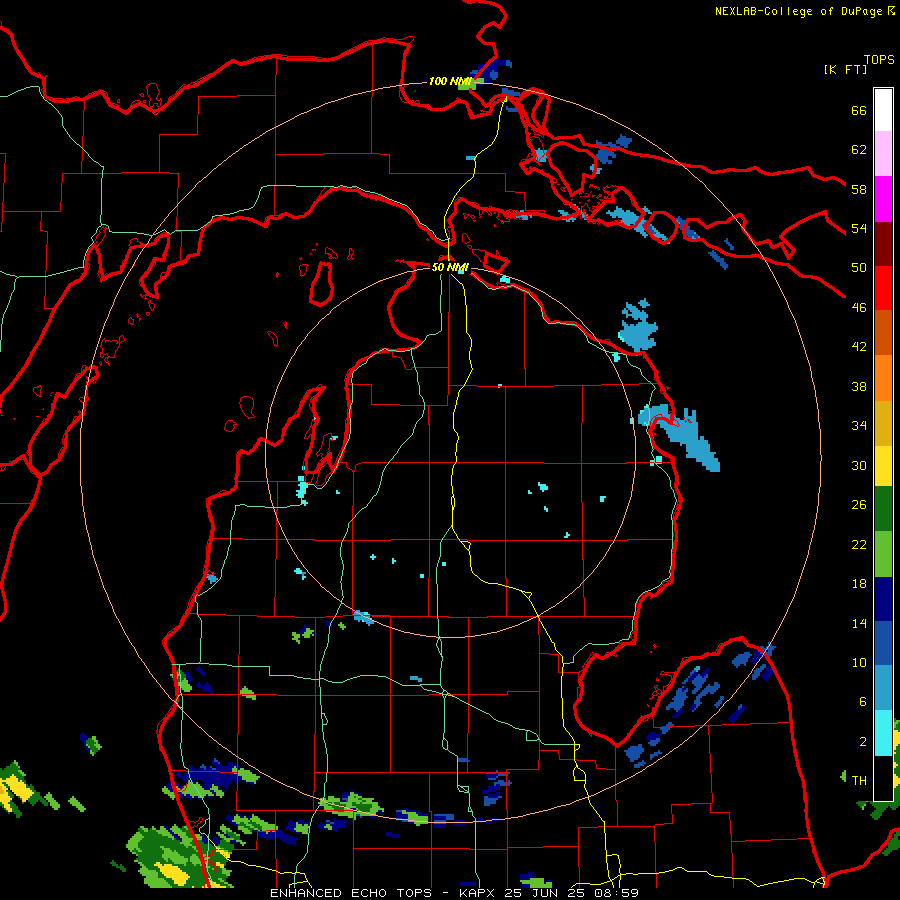Pick the cyan swatch in the legend
Screen dimensions: 900x900
tap(883, 733)
